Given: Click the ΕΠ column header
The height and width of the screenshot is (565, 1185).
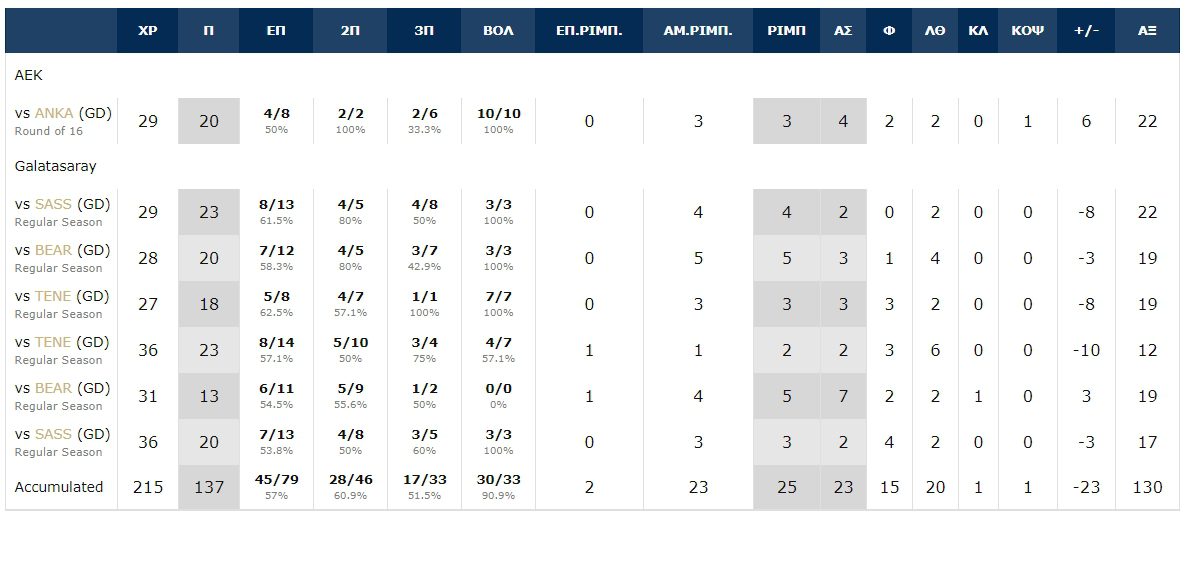Looking at the screenshot, I should (x=276, y=31).
